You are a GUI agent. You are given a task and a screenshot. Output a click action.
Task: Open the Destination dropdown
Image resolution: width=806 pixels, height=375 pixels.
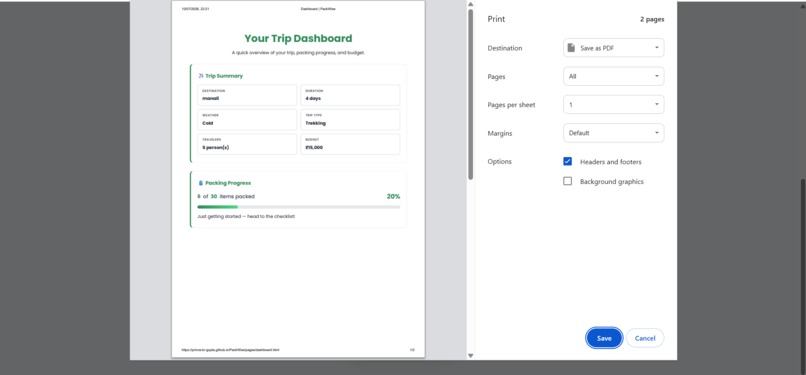tap(614, 48)
